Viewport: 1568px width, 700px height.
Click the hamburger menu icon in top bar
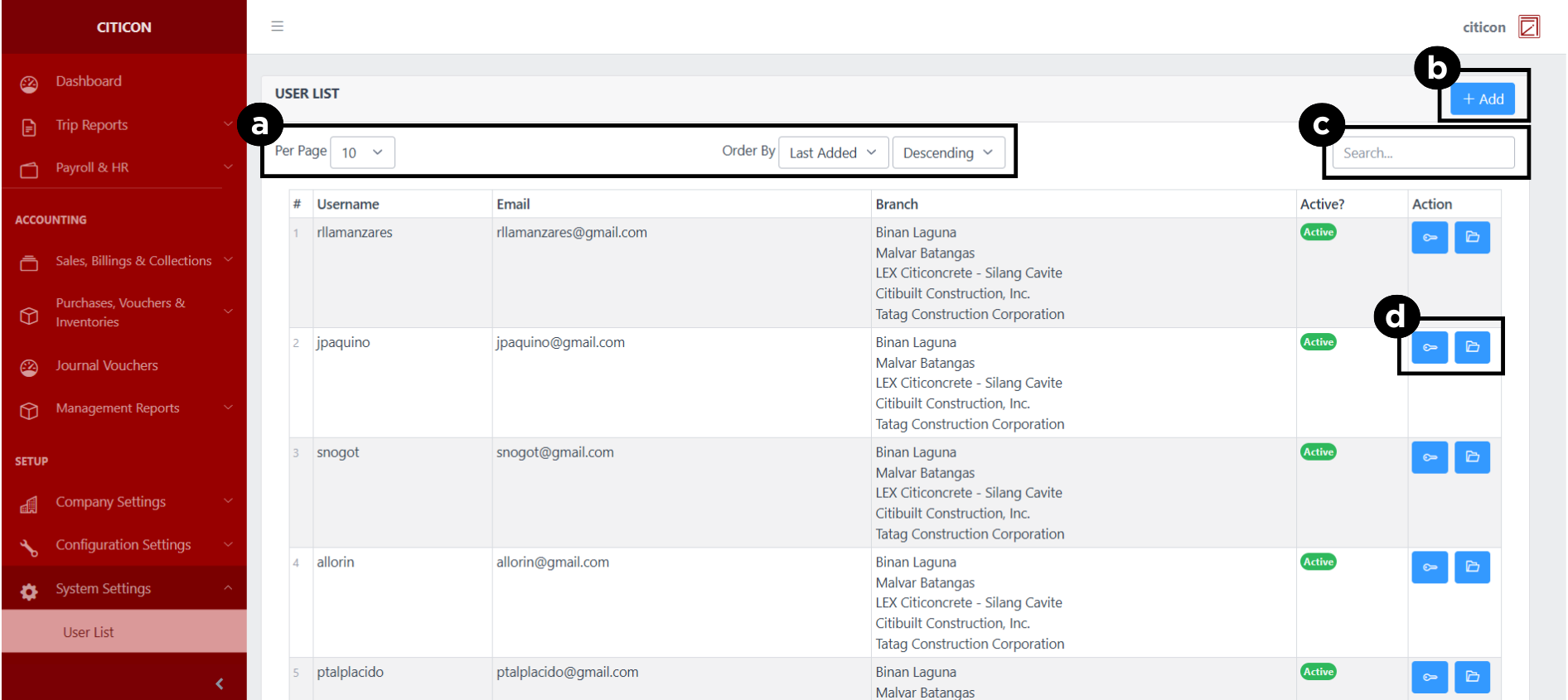point(278,27)
